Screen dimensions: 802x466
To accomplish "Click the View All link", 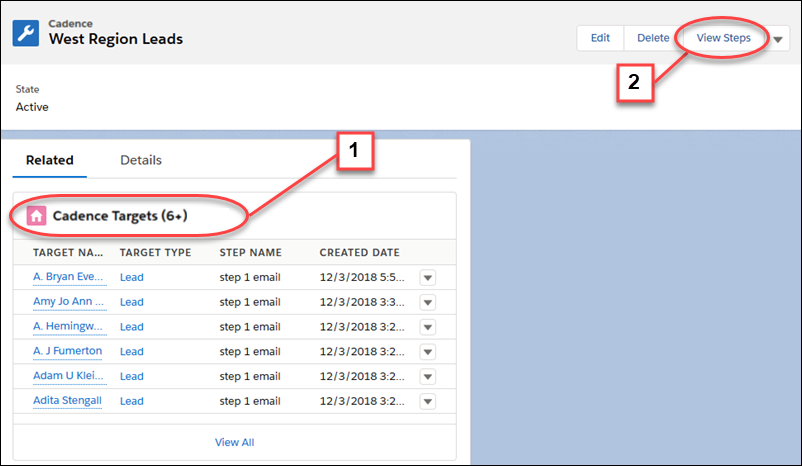I will coord(234,442).
